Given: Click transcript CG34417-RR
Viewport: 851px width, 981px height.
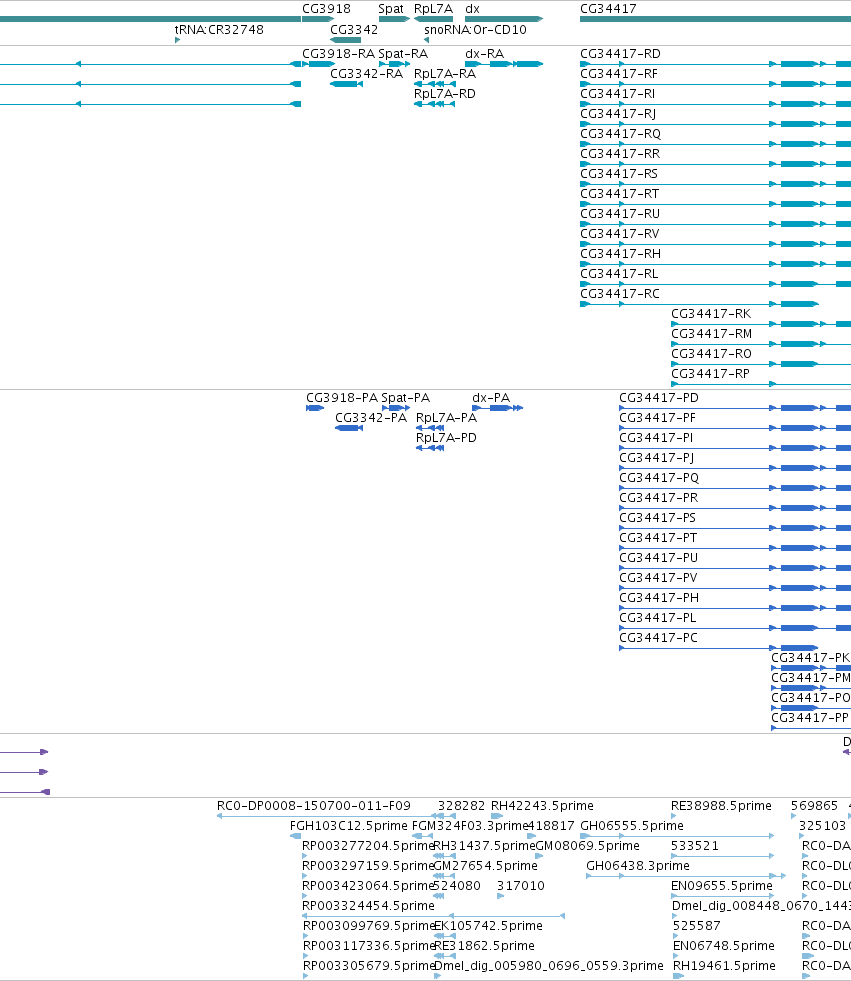Looking at the screenshot, I should point(620,154).
